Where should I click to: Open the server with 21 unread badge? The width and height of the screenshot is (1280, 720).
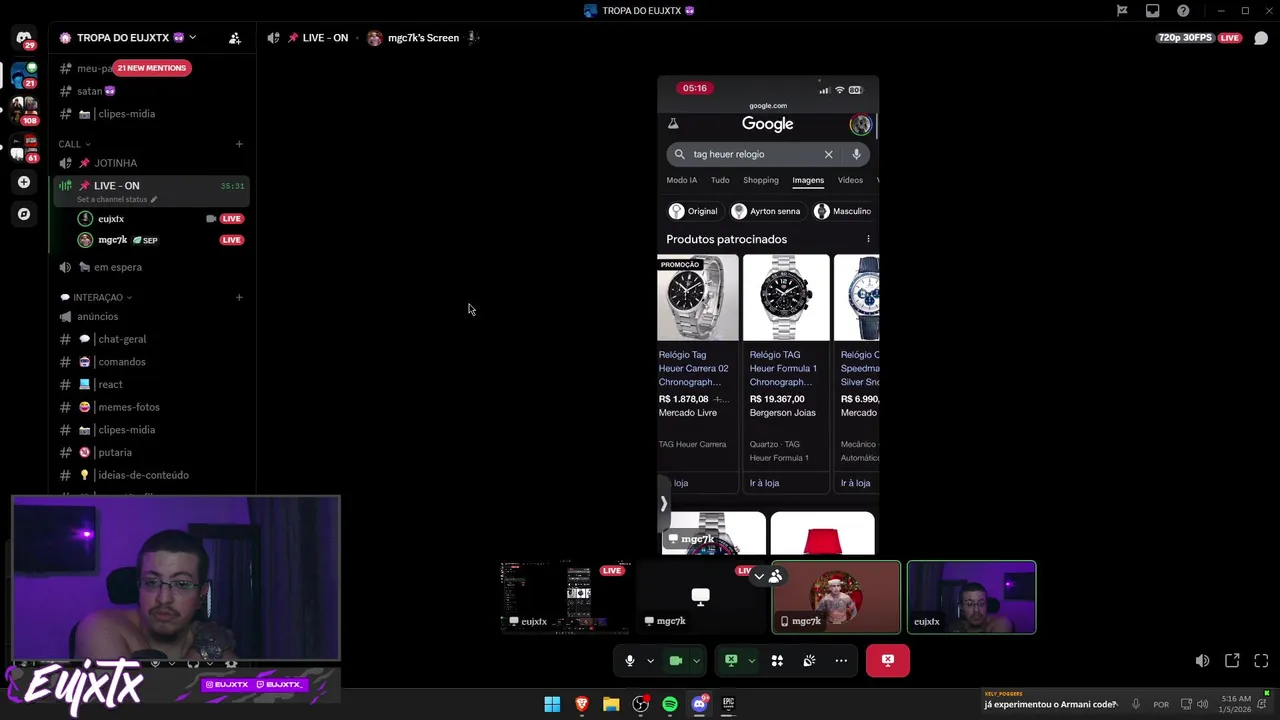[23, 75]
